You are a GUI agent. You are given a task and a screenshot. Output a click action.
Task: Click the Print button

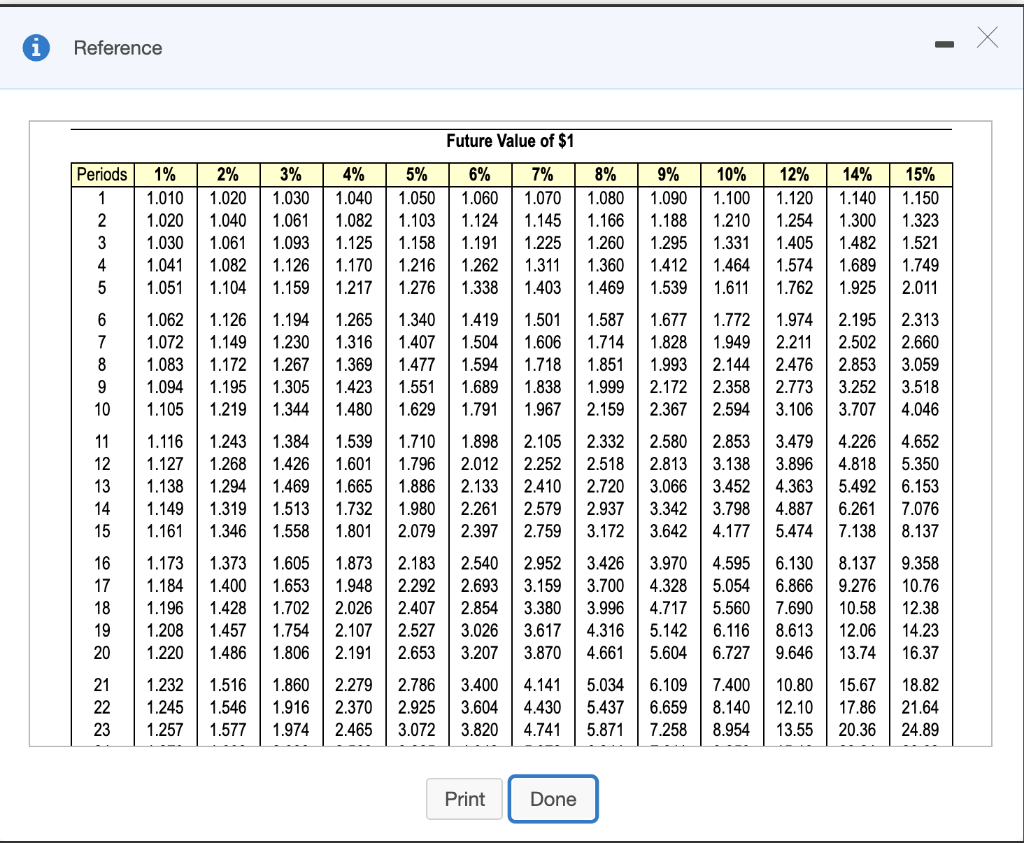(x=464, y=799)
